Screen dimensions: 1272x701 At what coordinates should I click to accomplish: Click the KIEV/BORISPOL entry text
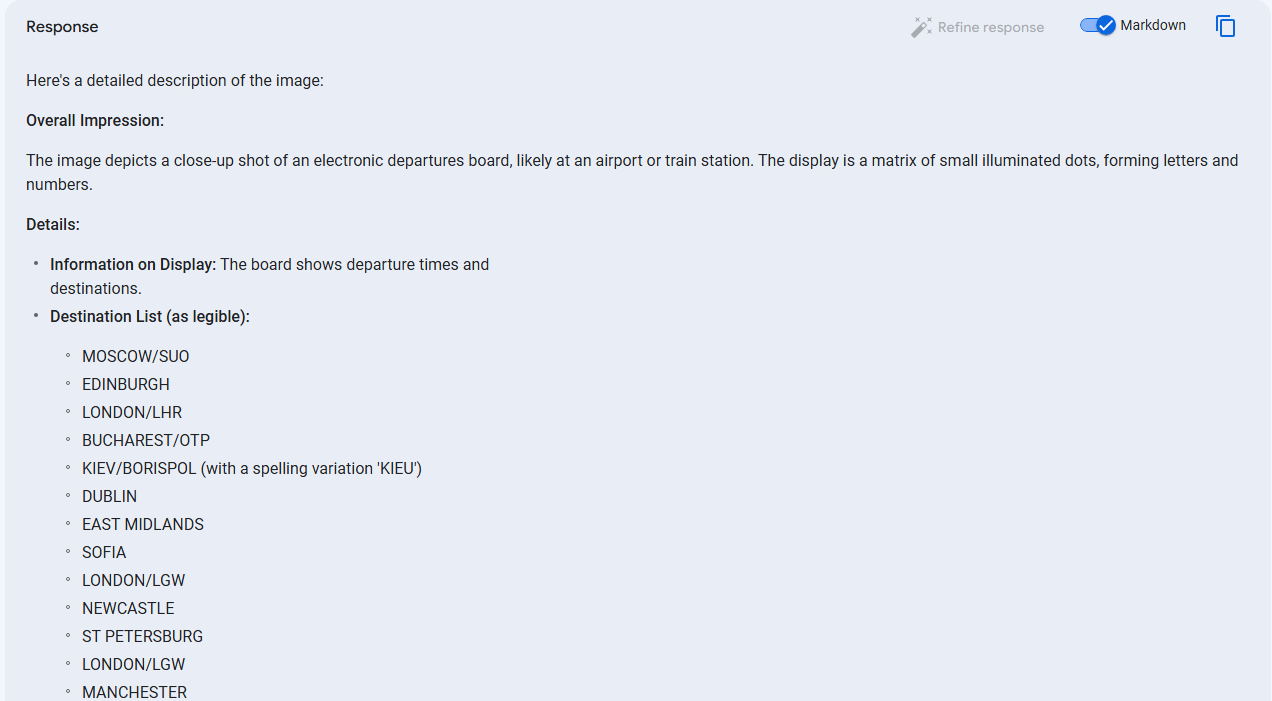252,469
